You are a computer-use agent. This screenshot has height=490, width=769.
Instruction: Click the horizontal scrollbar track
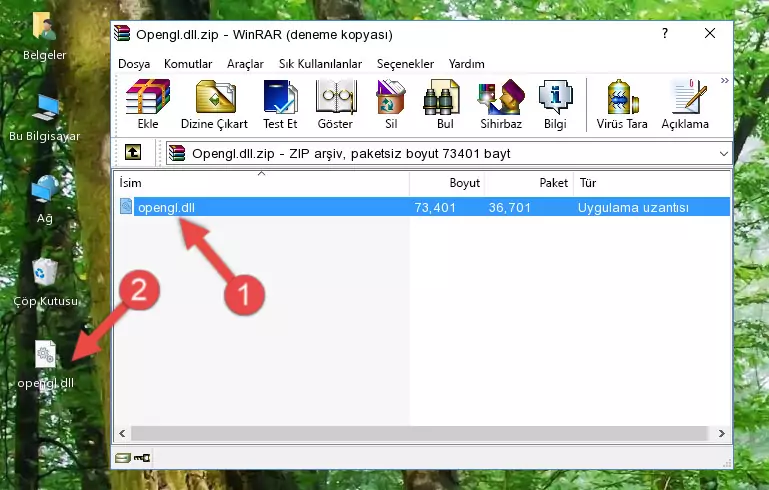coord(419,433)
